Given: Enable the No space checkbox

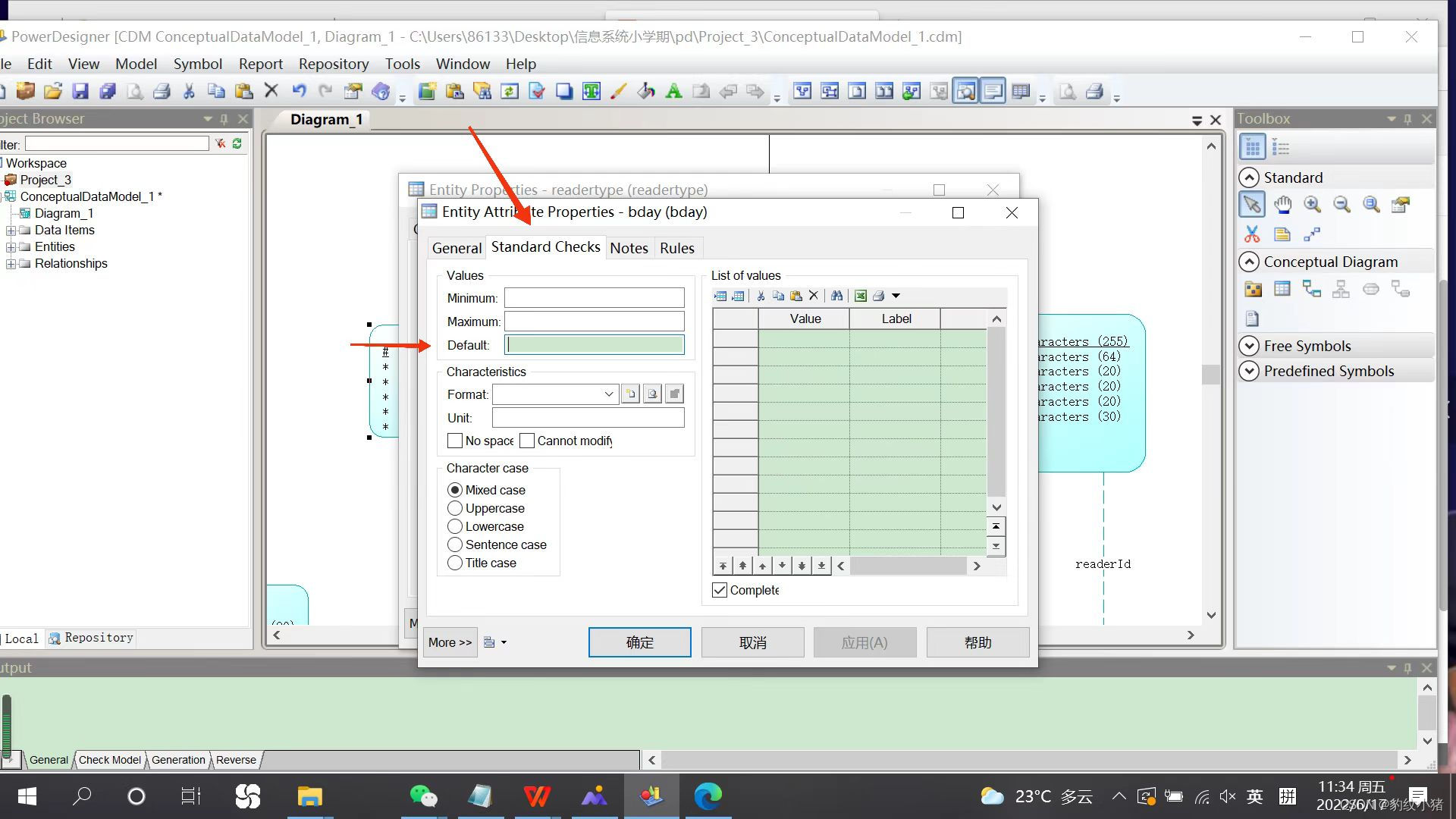Looking at the screenshot, I should (455, 441).
